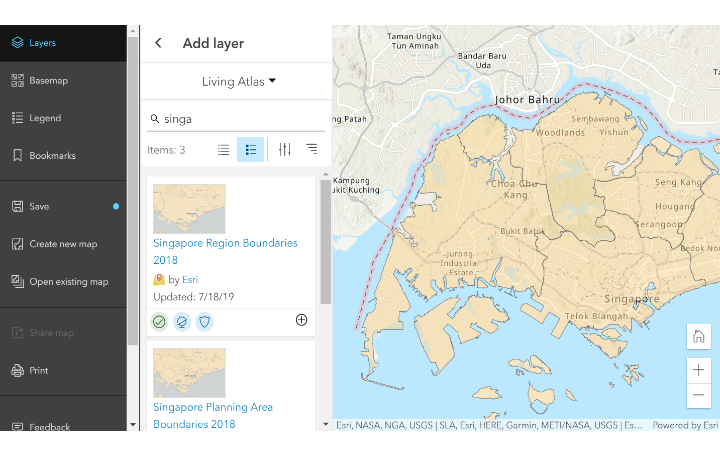This screenshot has width=720, height=460.
Task: Switch to compact list view
Action: (224, 150)
